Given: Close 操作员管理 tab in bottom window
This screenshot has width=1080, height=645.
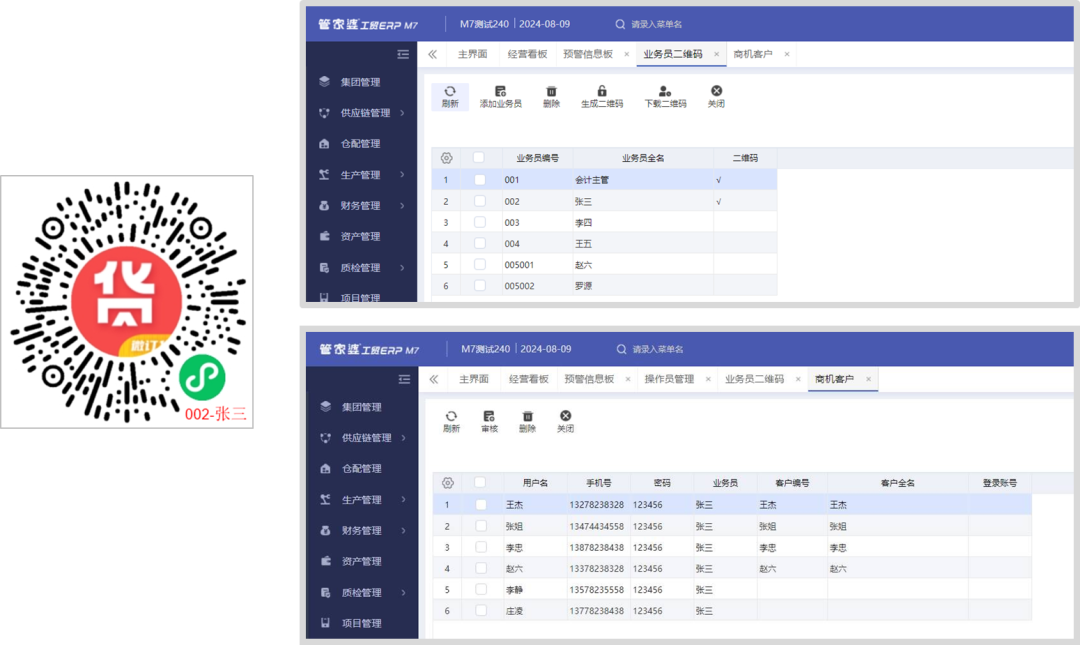Looking at the screenshot, I should [x=708, y=379].
